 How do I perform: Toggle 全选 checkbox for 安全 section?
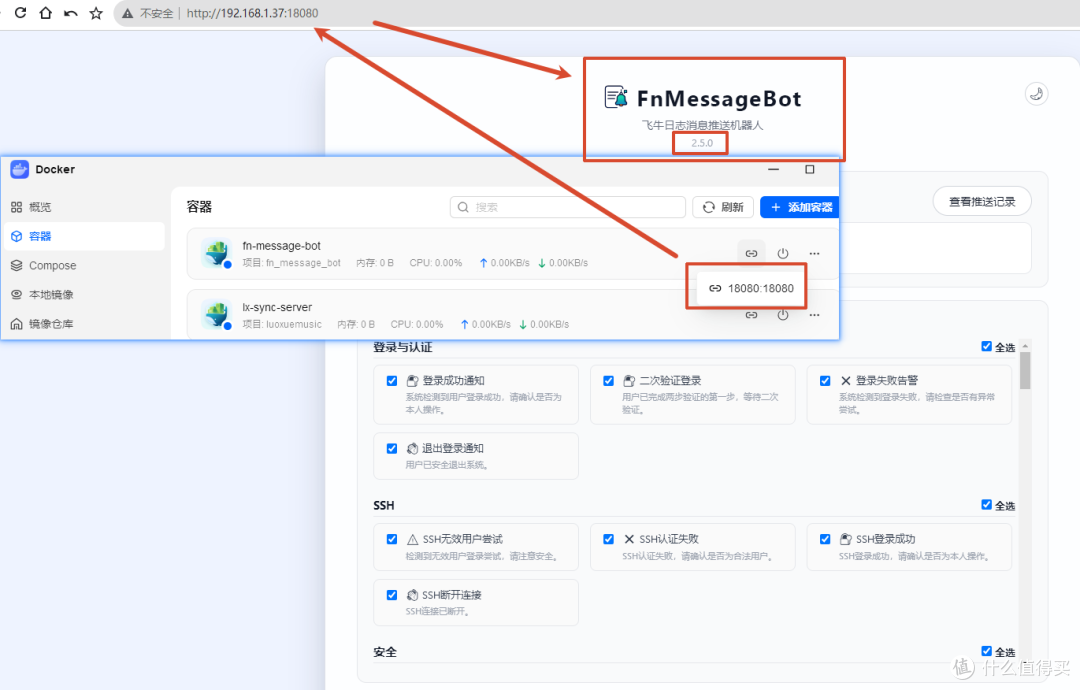pyautogui.click(x=986, y=651)
